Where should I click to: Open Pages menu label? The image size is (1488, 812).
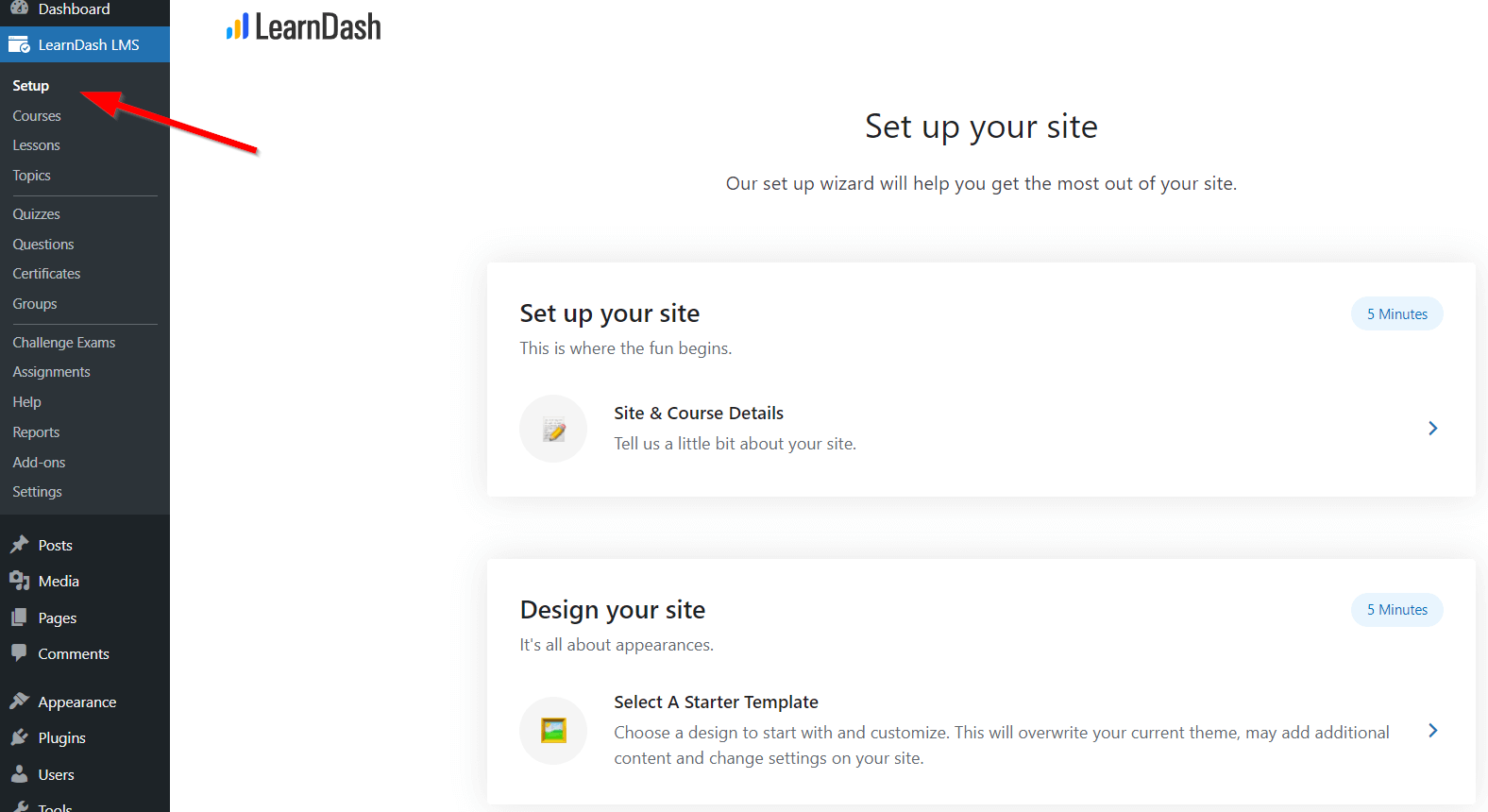coord(58,618)
